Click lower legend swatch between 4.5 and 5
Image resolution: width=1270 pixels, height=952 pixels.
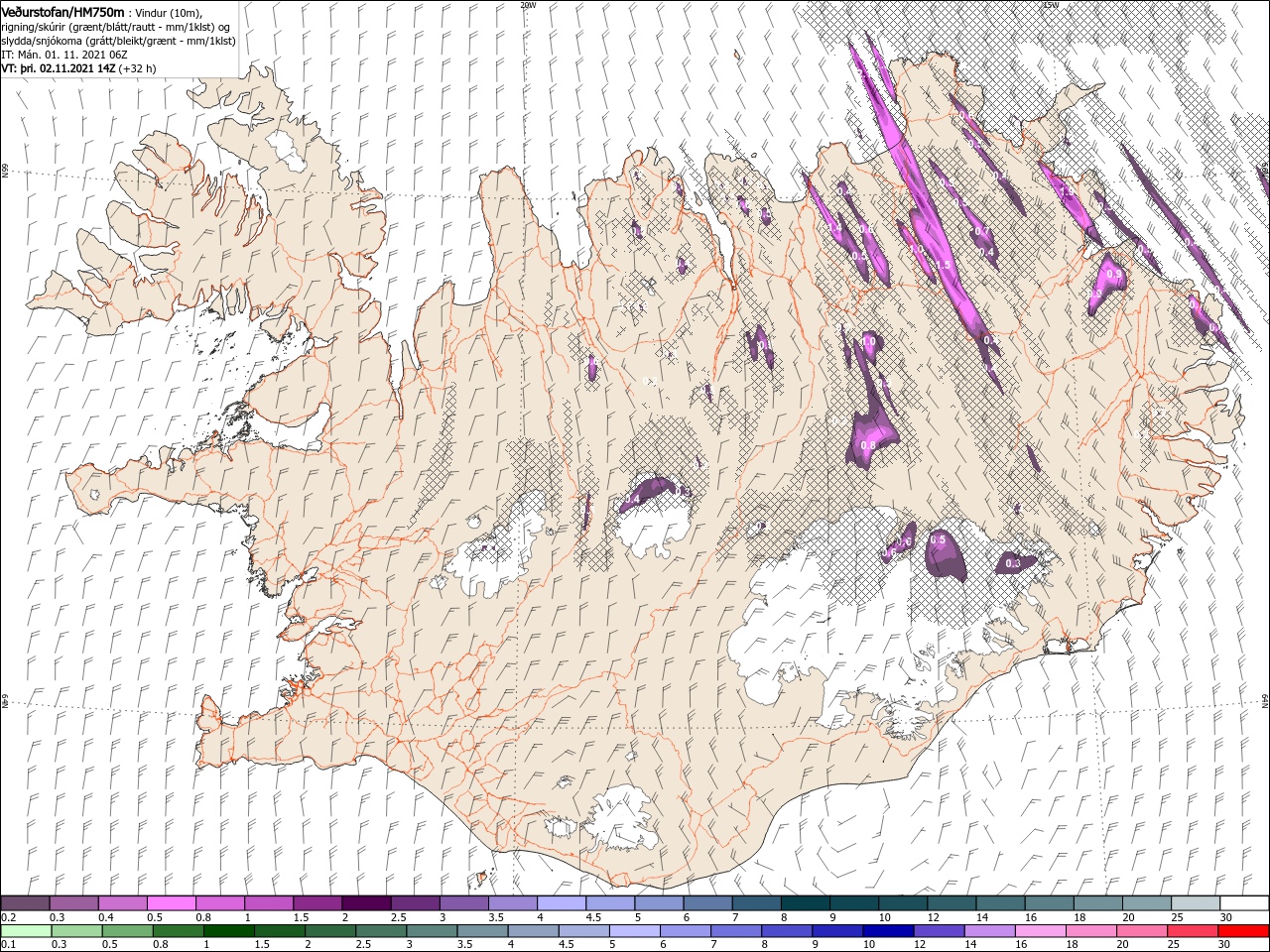tap(585, 931)
